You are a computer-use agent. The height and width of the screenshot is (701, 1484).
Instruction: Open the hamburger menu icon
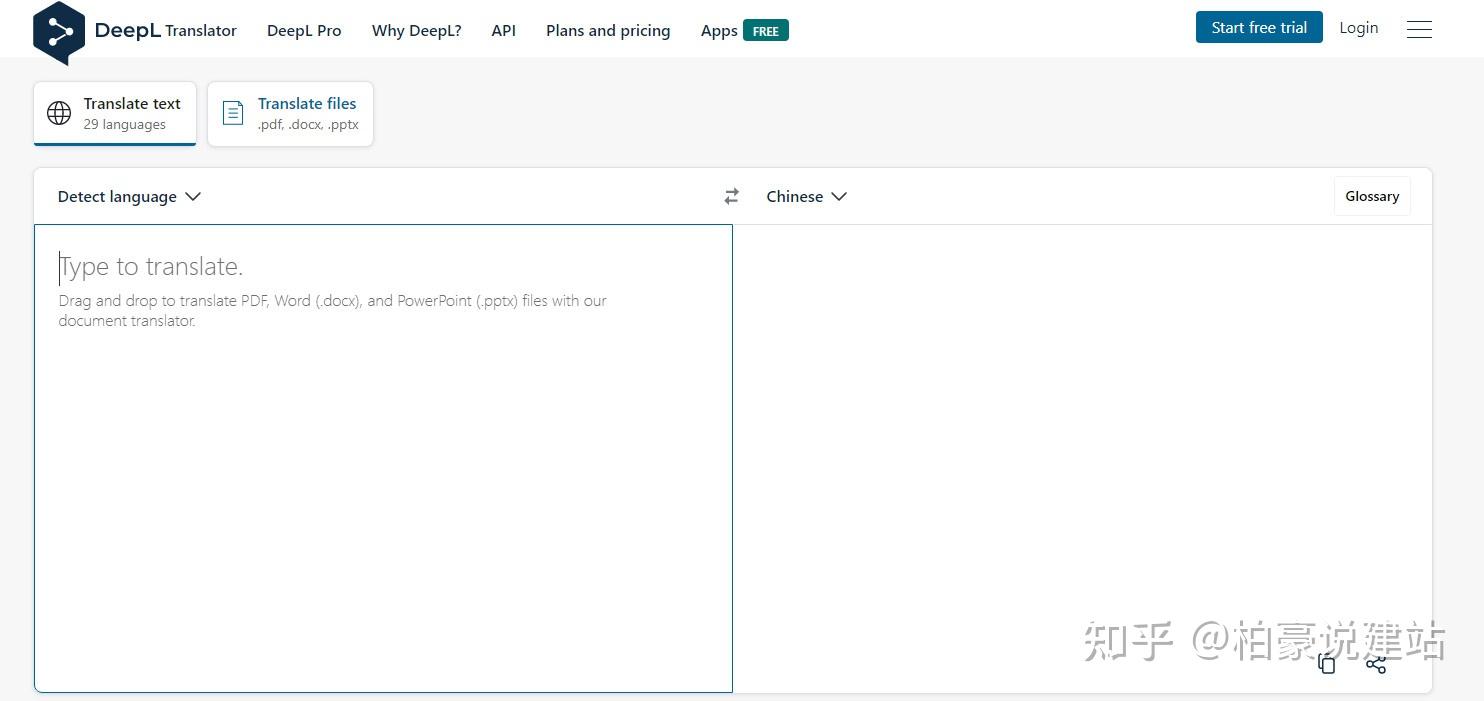click(1419, 30)
